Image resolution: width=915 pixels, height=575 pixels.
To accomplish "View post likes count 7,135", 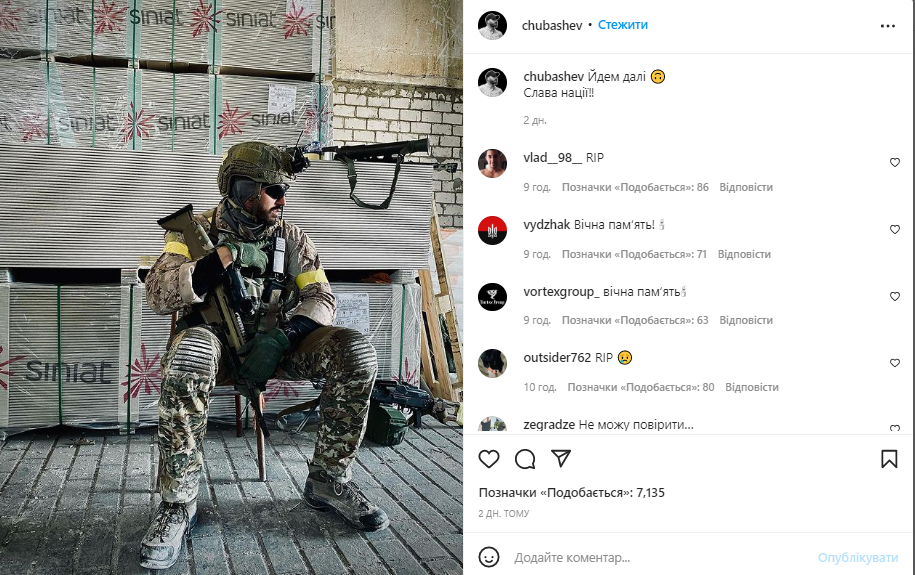I will [x=572, y=493].
